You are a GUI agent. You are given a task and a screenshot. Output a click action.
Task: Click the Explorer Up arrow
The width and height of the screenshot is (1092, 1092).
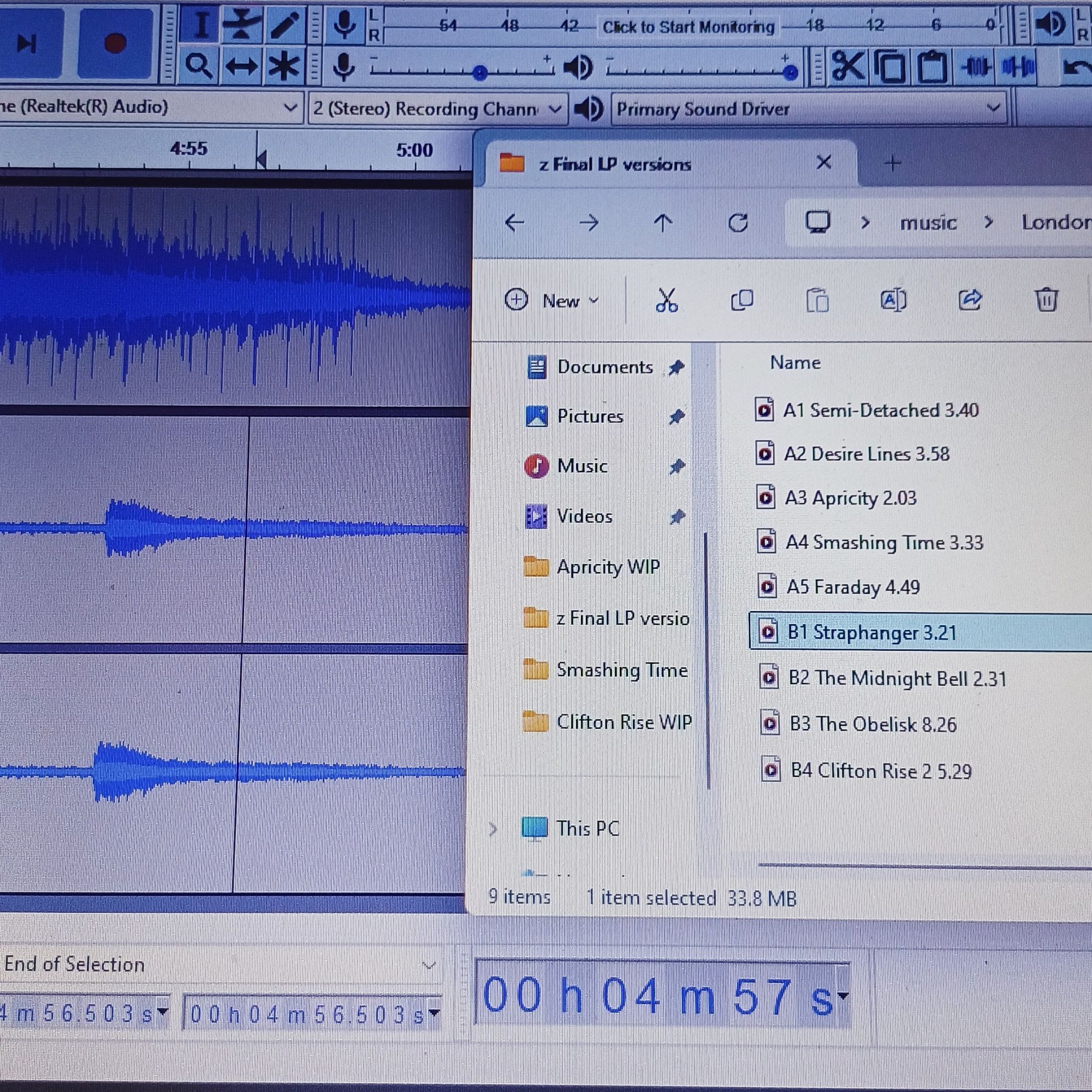pyautogui.click(x=663, y=223)
